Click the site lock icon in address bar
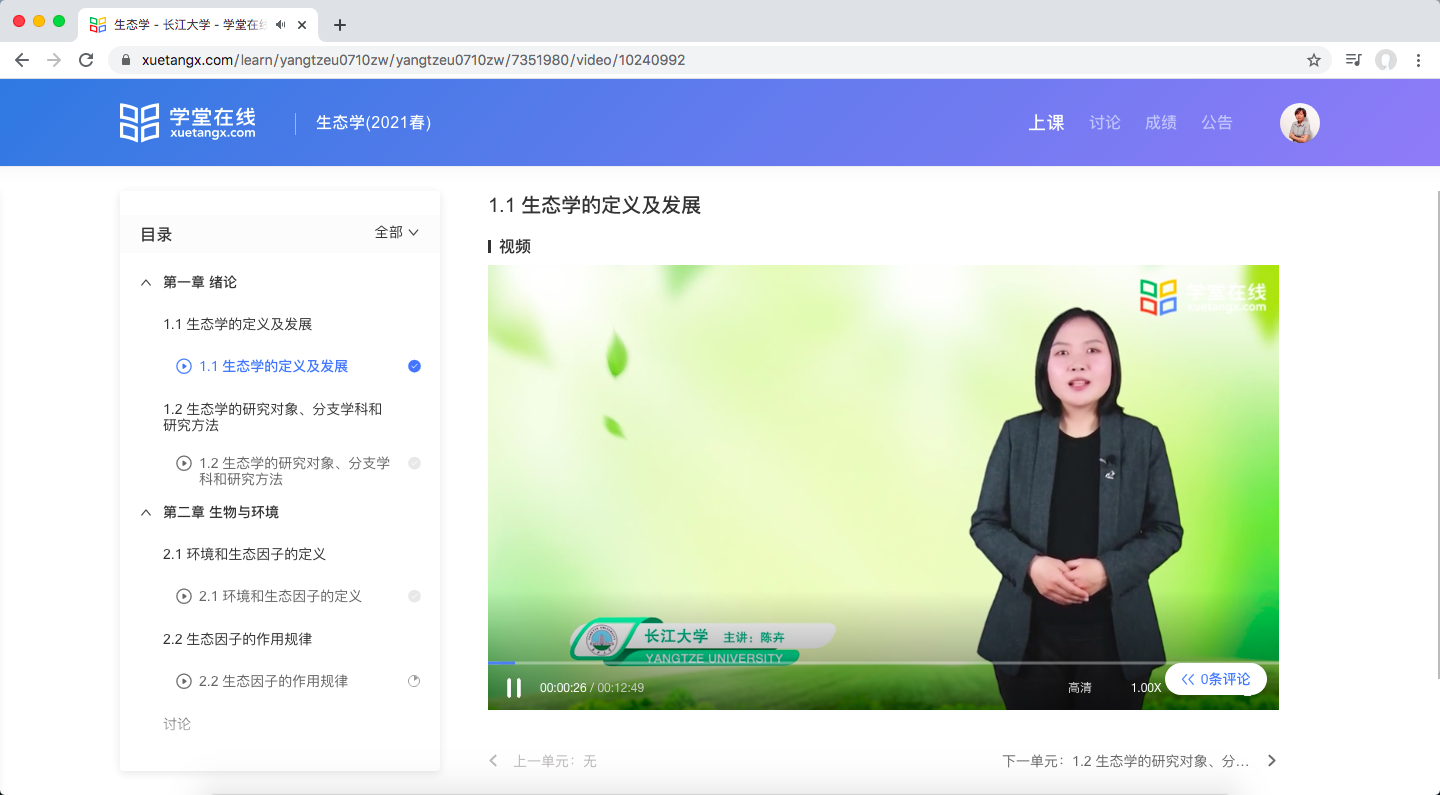The image size is (1440, 795). click(x=126, y=60)
